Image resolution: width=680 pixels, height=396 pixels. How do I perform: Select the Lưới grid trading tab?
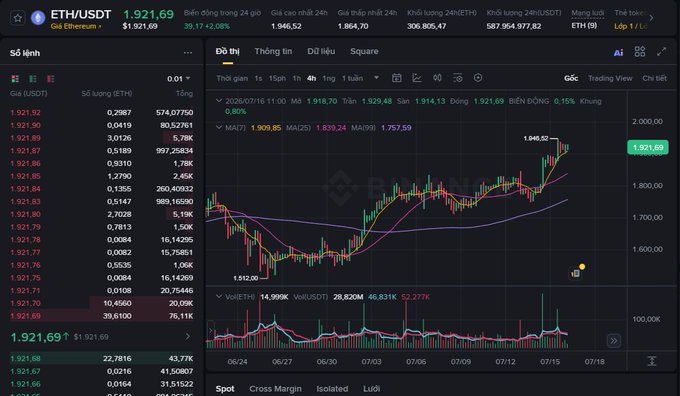click(x=372, y=389)
